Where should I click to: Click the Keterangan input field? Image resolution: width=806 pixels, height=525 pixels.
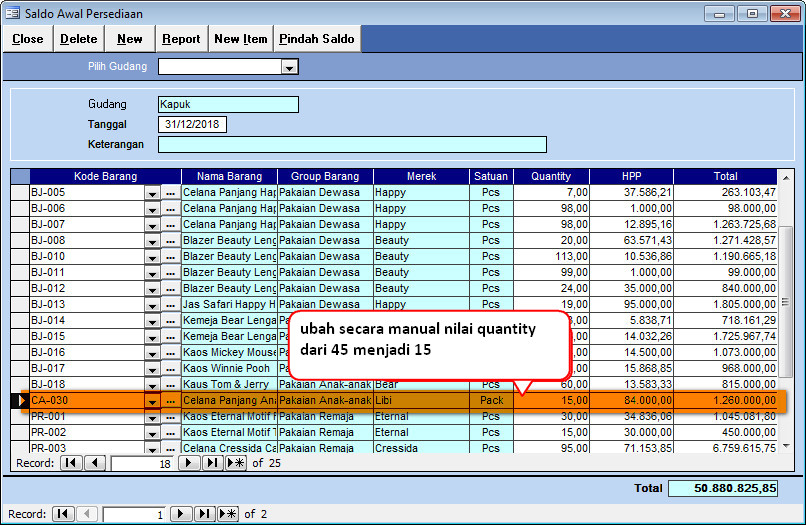pos(352,144)
